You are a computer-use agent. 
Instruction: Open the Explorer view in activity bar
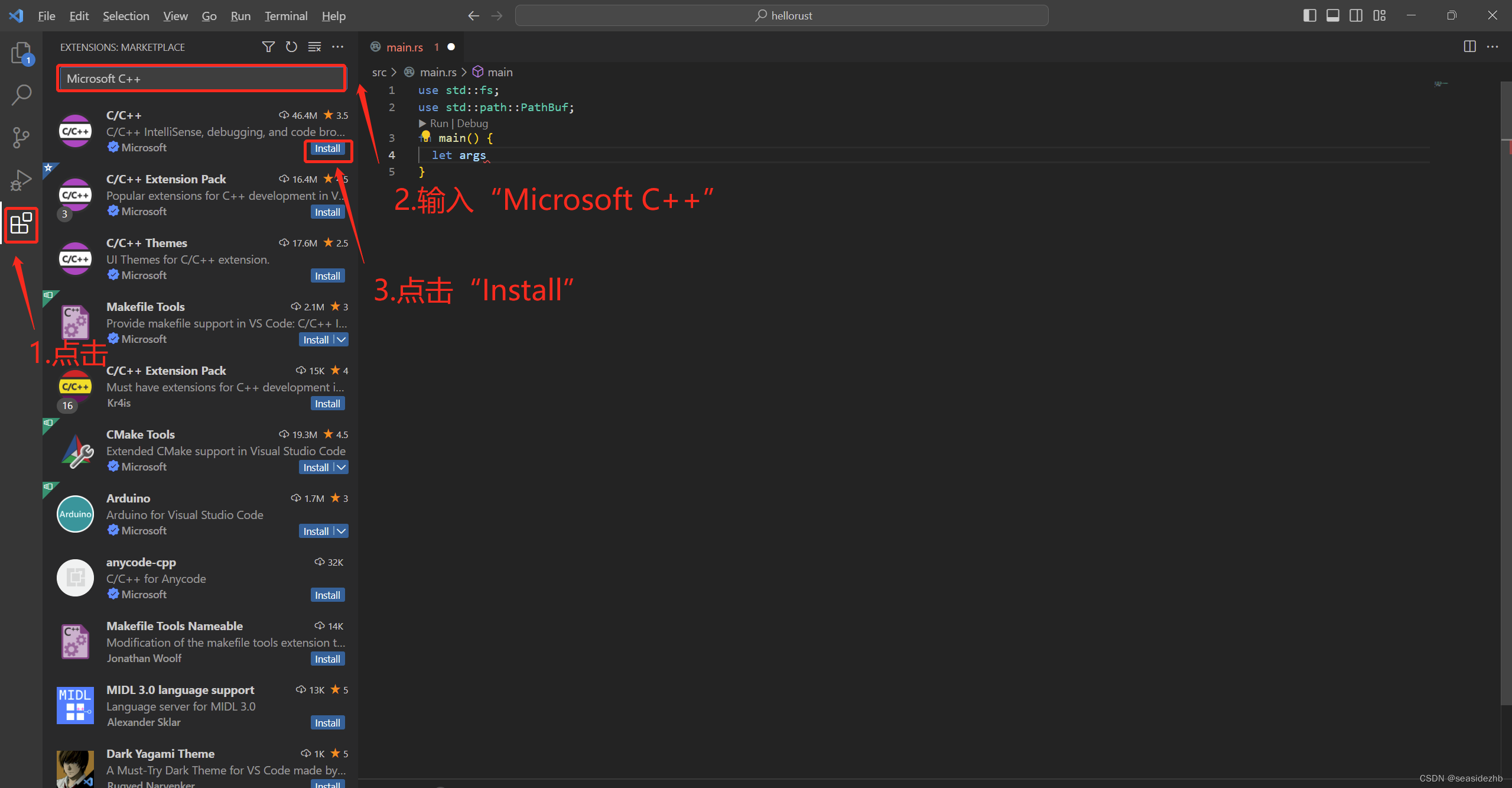21,53
